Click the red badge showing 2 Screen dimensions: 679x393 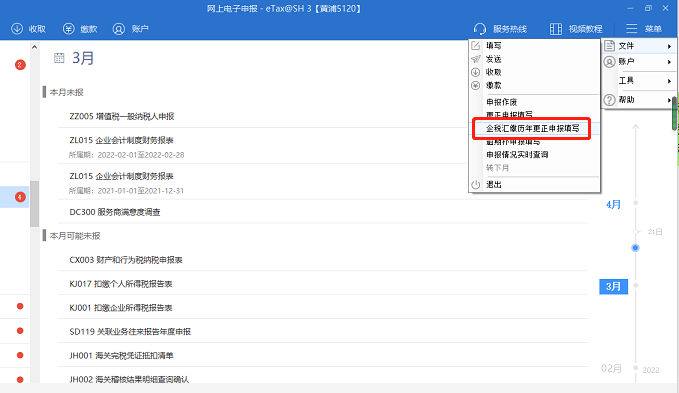point(20,65)
